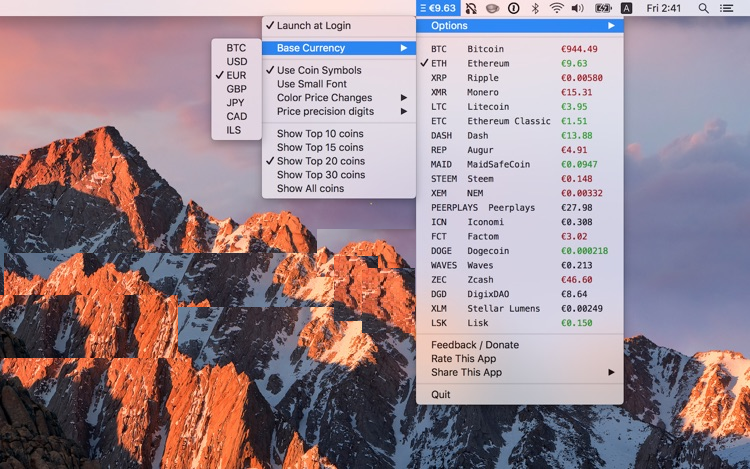Screen dimensions: 750x469
Task: Select the Litecoin LTC row
Action: 519,107
